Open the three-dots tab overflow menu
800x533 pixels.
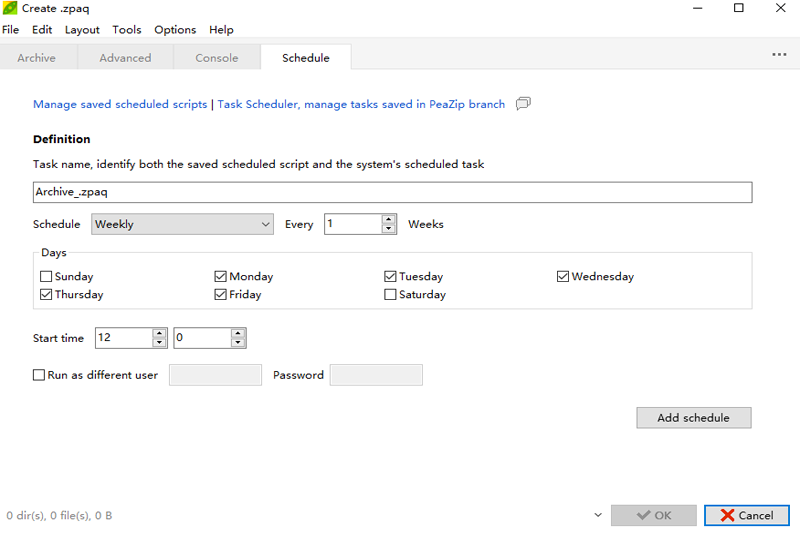pos(779,55)
